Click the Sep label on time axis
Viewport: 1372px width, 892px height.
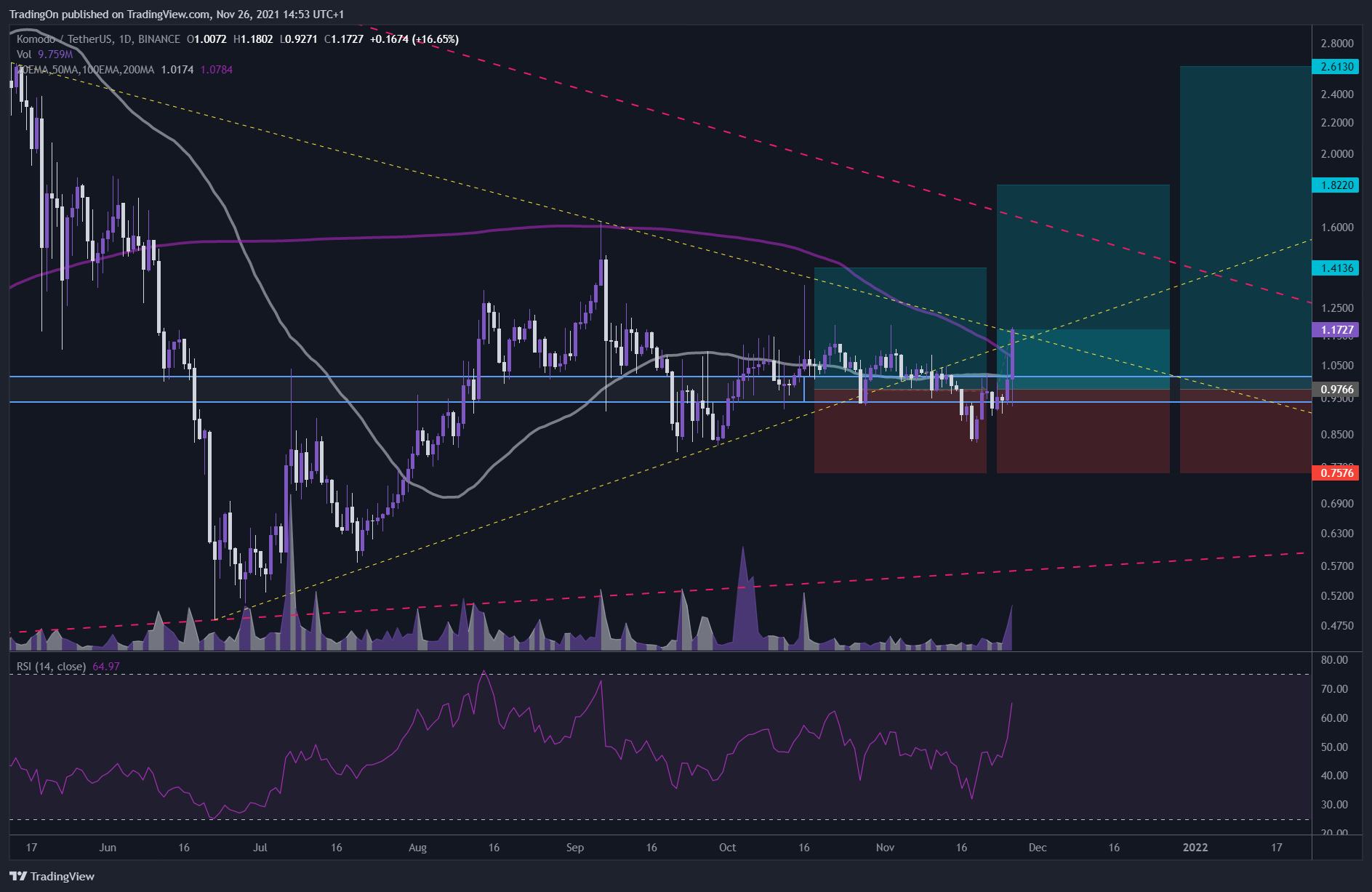point(575,848)
